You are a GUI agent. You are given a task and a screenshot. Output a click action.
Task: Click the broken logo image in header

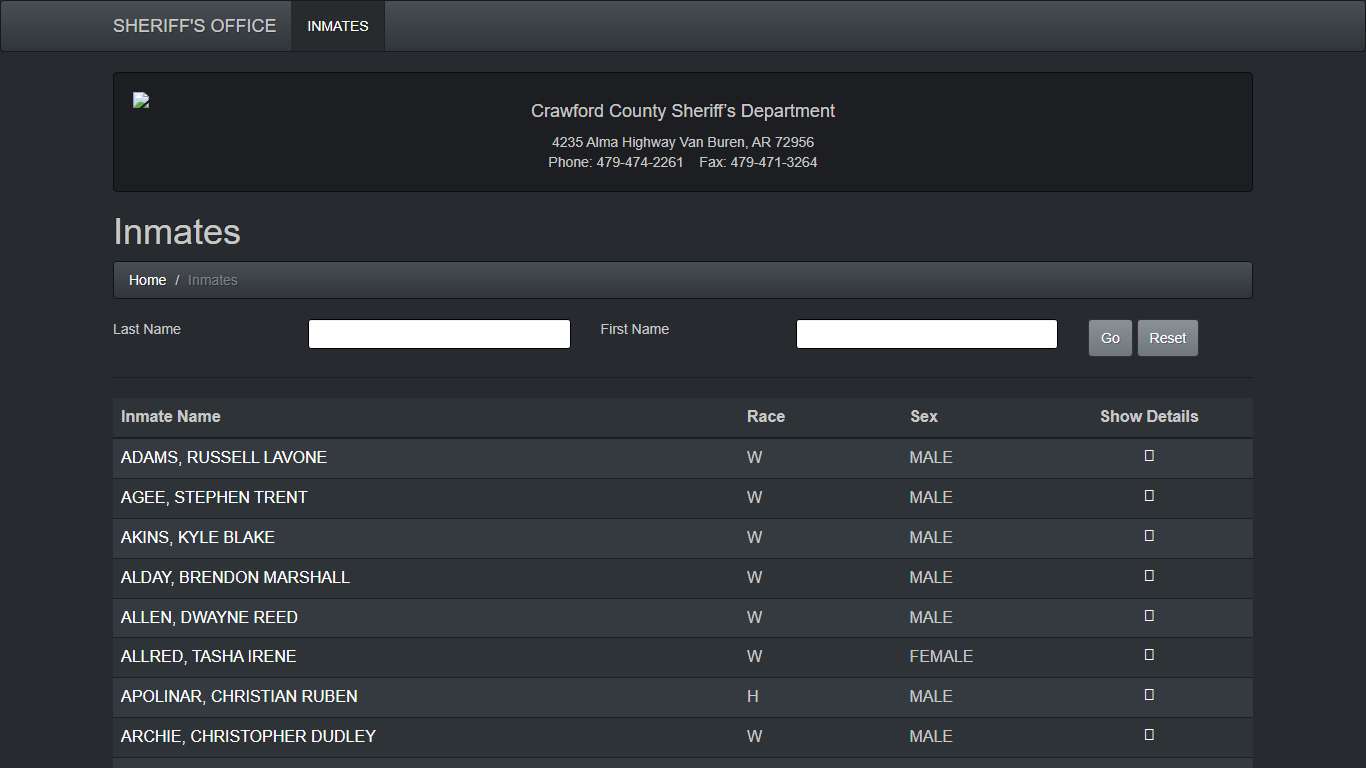[141, 100]
